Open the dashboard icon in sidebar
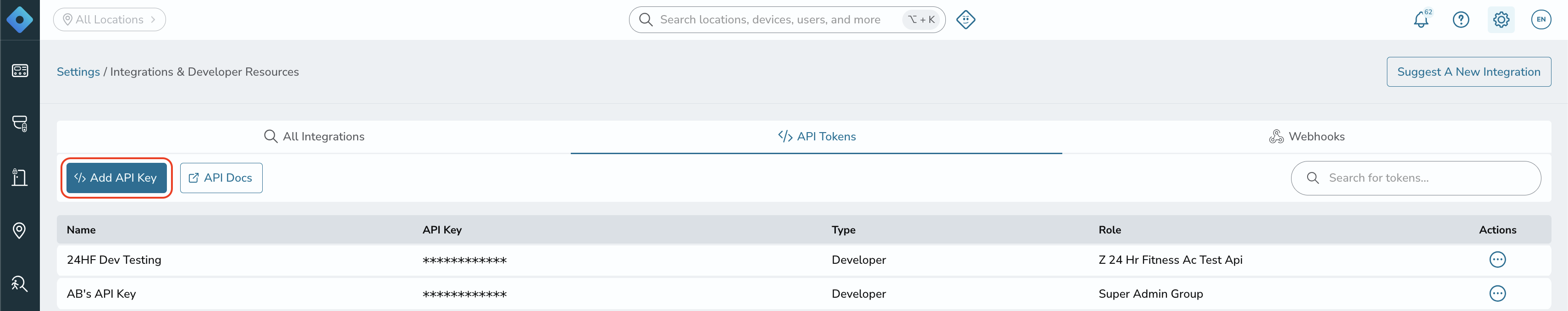The height and width of the screenshot is (311, 1568). click(x=19, y=71)
